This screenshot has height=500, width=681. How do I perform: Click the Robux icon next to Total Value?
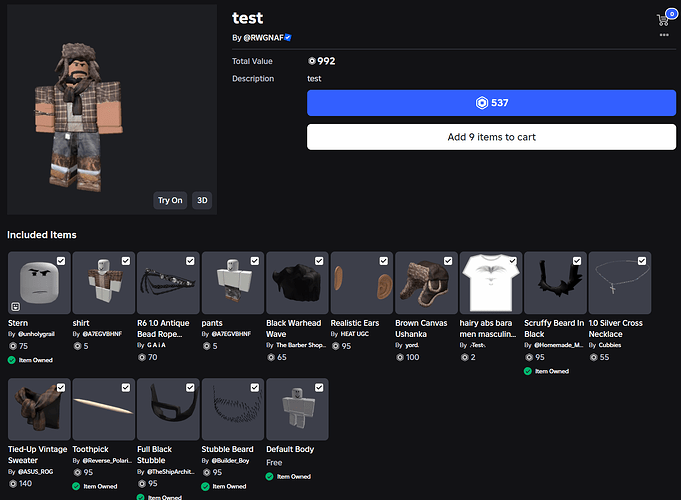311,61
